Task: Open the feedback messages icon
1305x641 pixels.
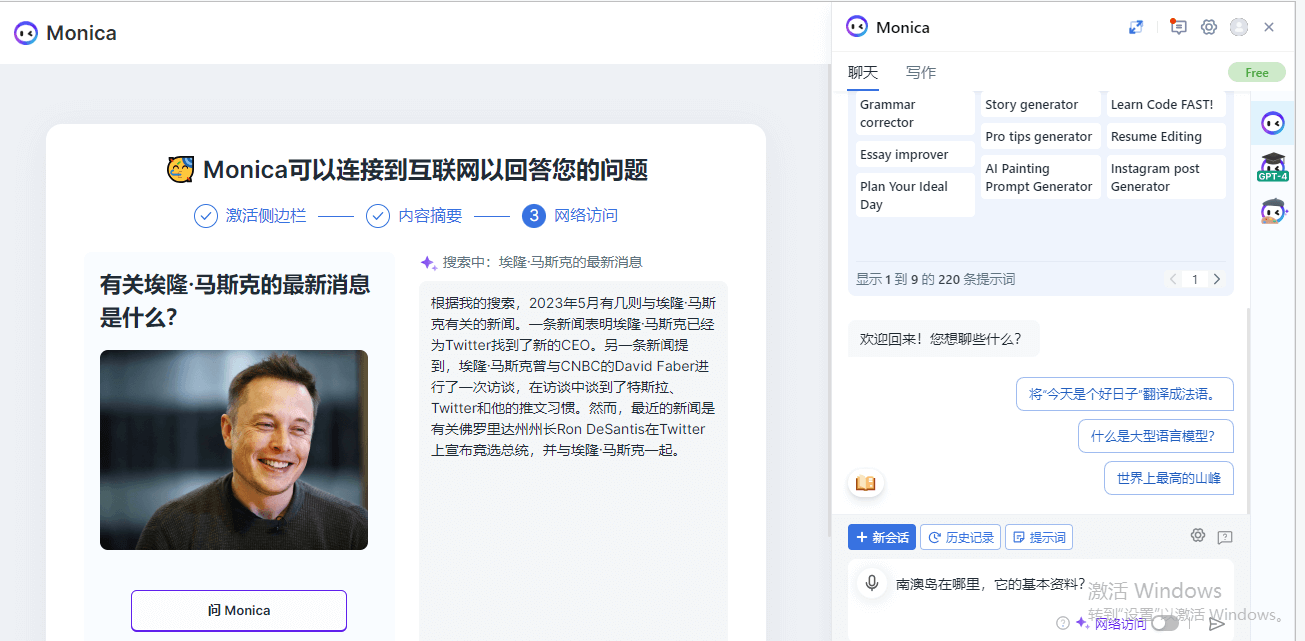Action: point(1178,27)
